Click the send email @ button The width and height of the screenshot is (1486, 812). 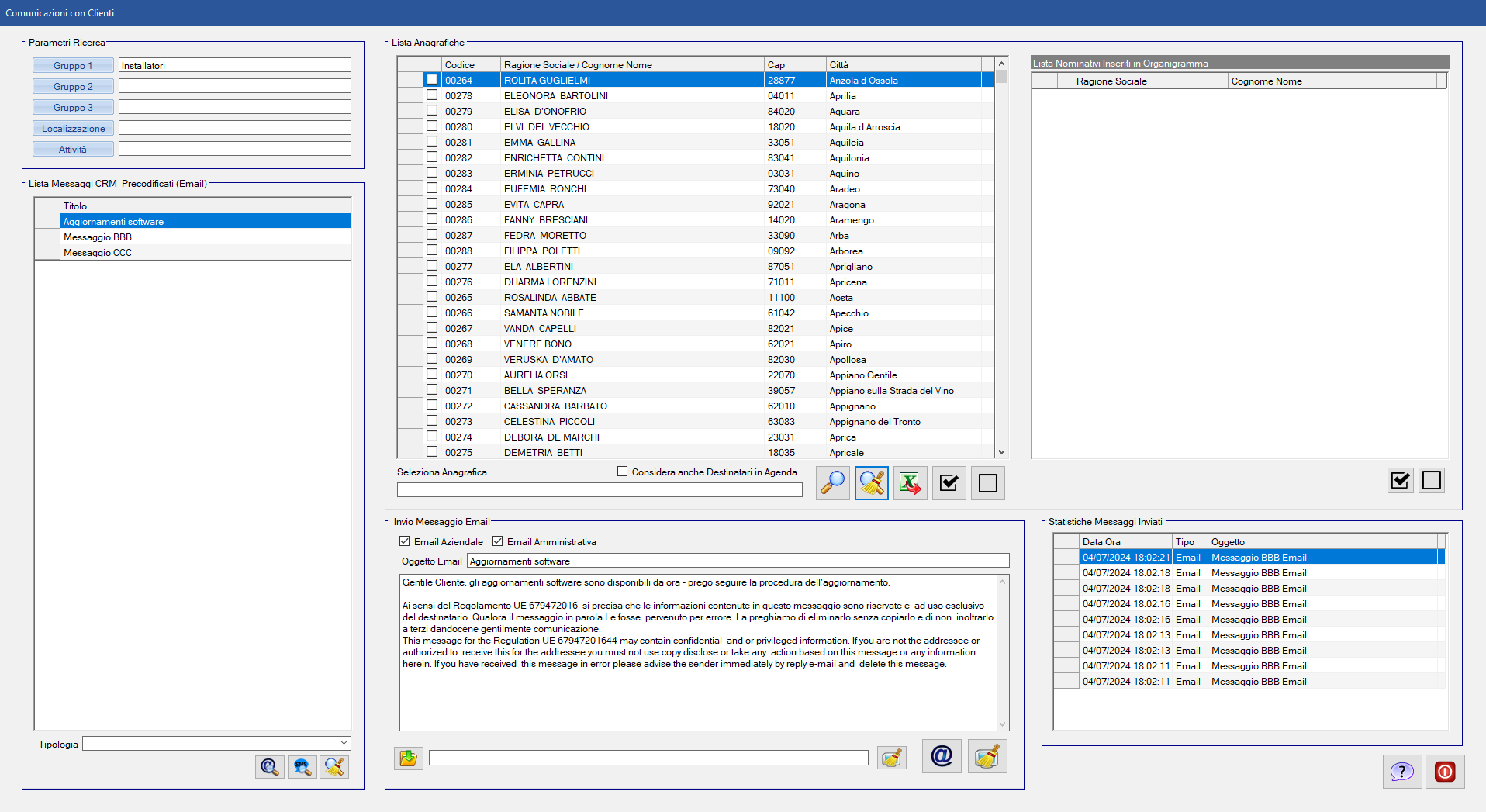pos(941,756)
